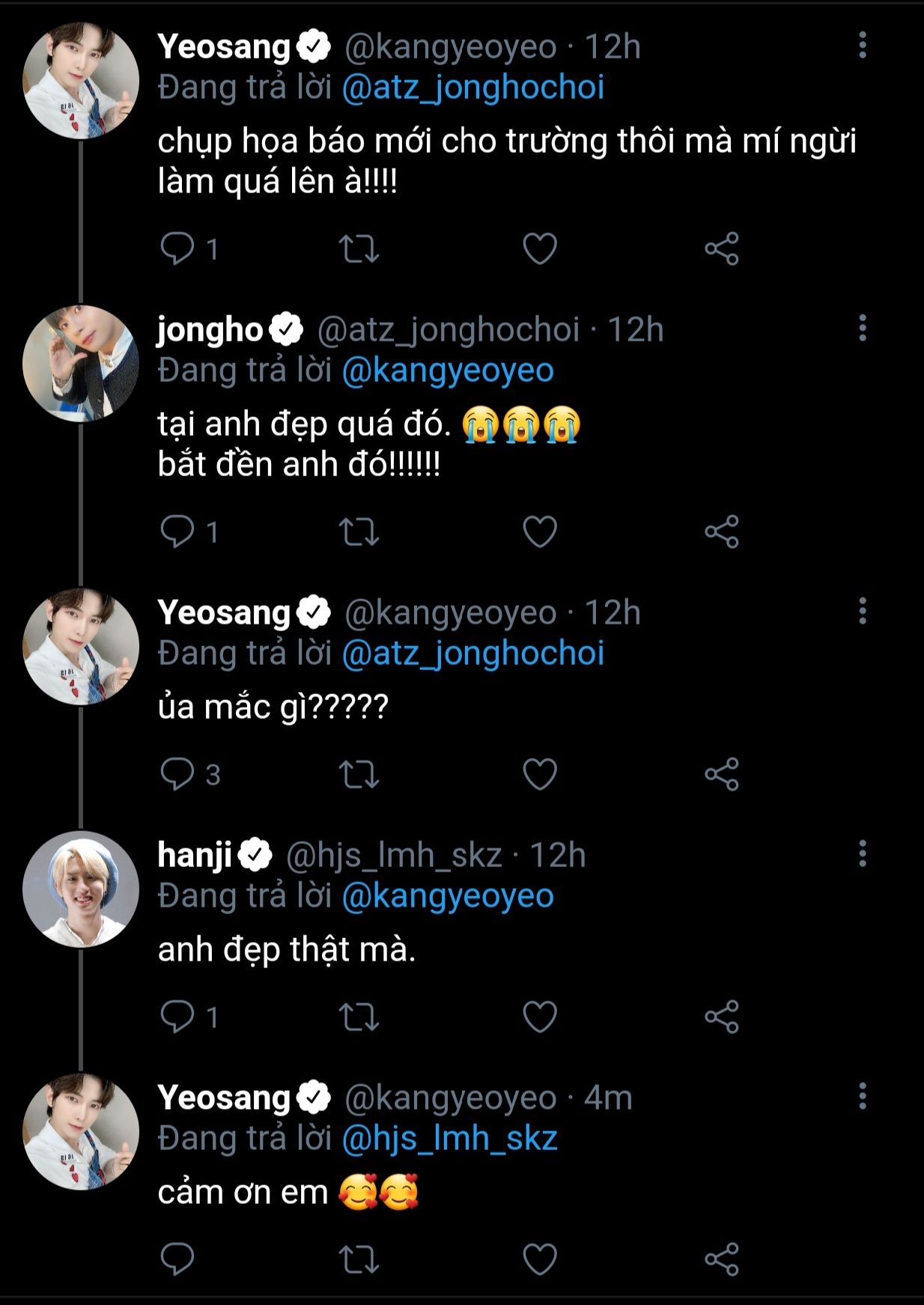This screenshot has width=924, height=1305.
Task: Like hanji's "anh đẹp thật mà" tweet
Action: (540, 1017)
